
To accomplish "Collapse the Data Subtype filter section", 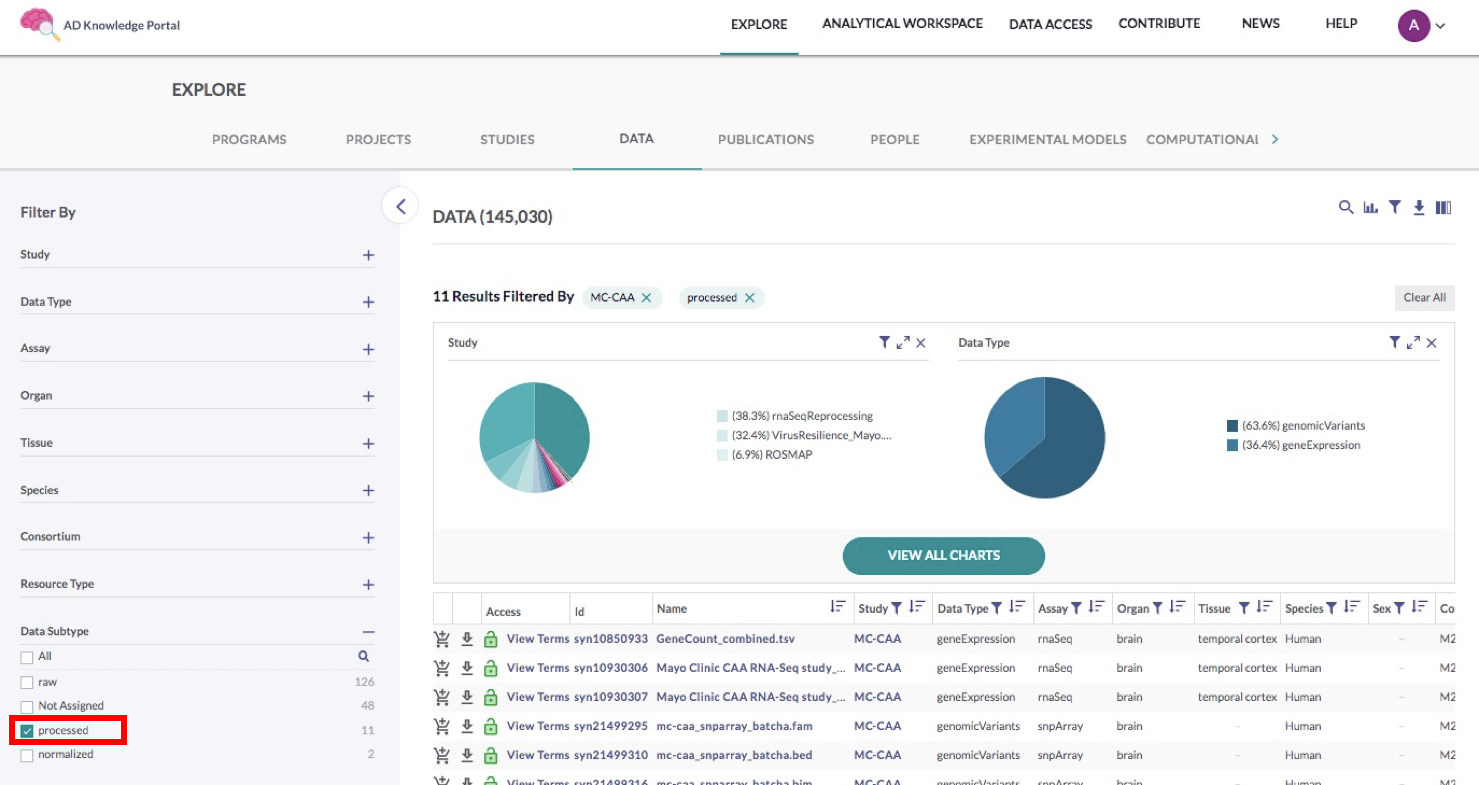I will pyautogui.click(x=368, y=632).
